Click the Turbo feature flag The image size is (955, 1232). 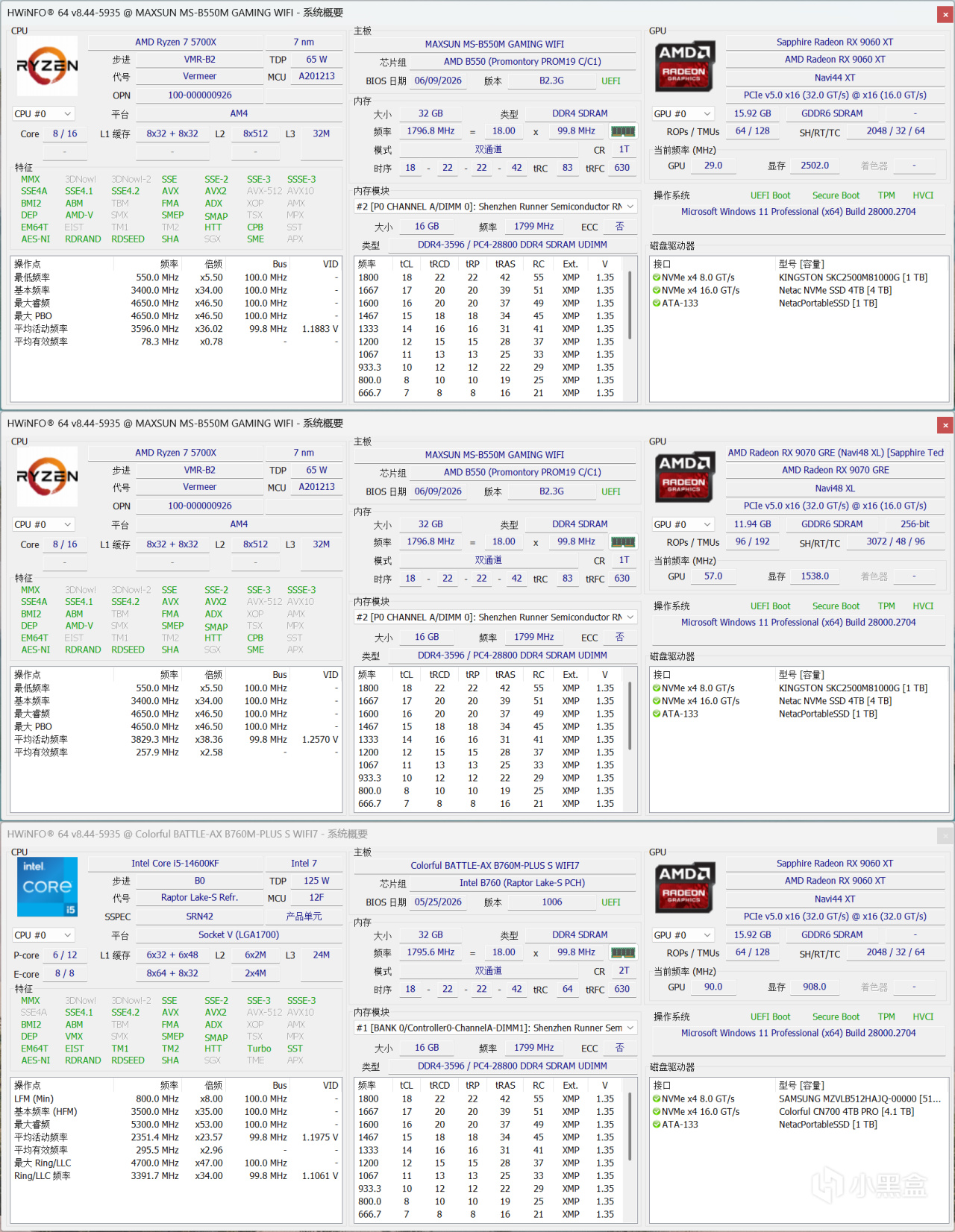tap(260, 1049)
